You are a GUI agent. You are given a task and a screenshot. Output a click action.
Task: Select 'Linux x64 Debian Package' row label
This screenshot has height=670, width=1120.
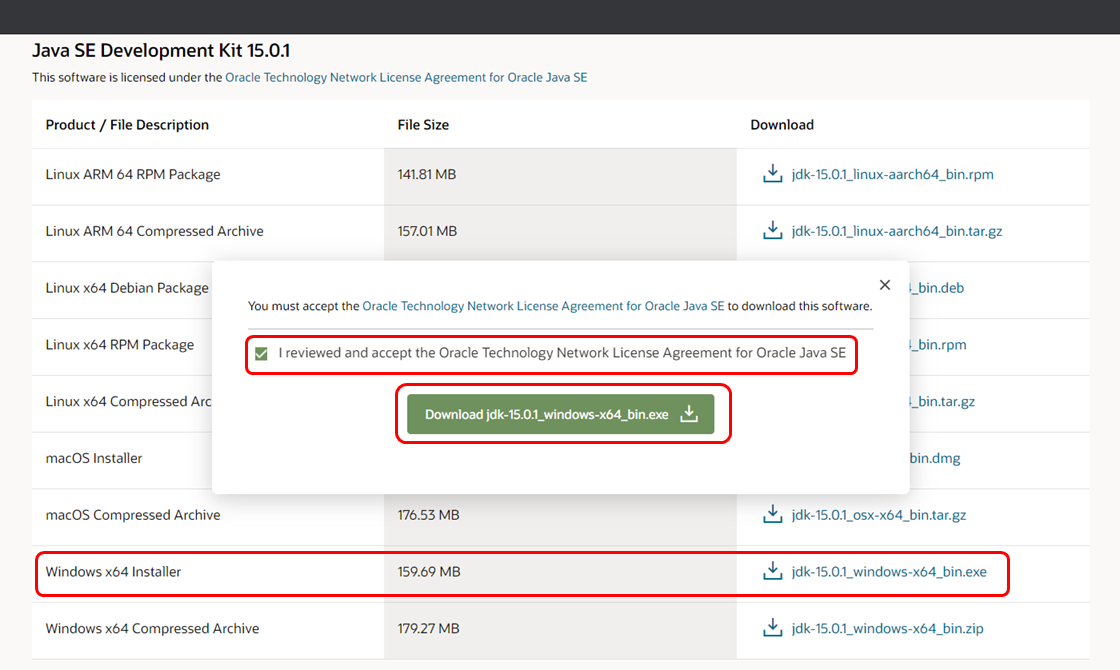pyautogui.click(x=127, y=288)
